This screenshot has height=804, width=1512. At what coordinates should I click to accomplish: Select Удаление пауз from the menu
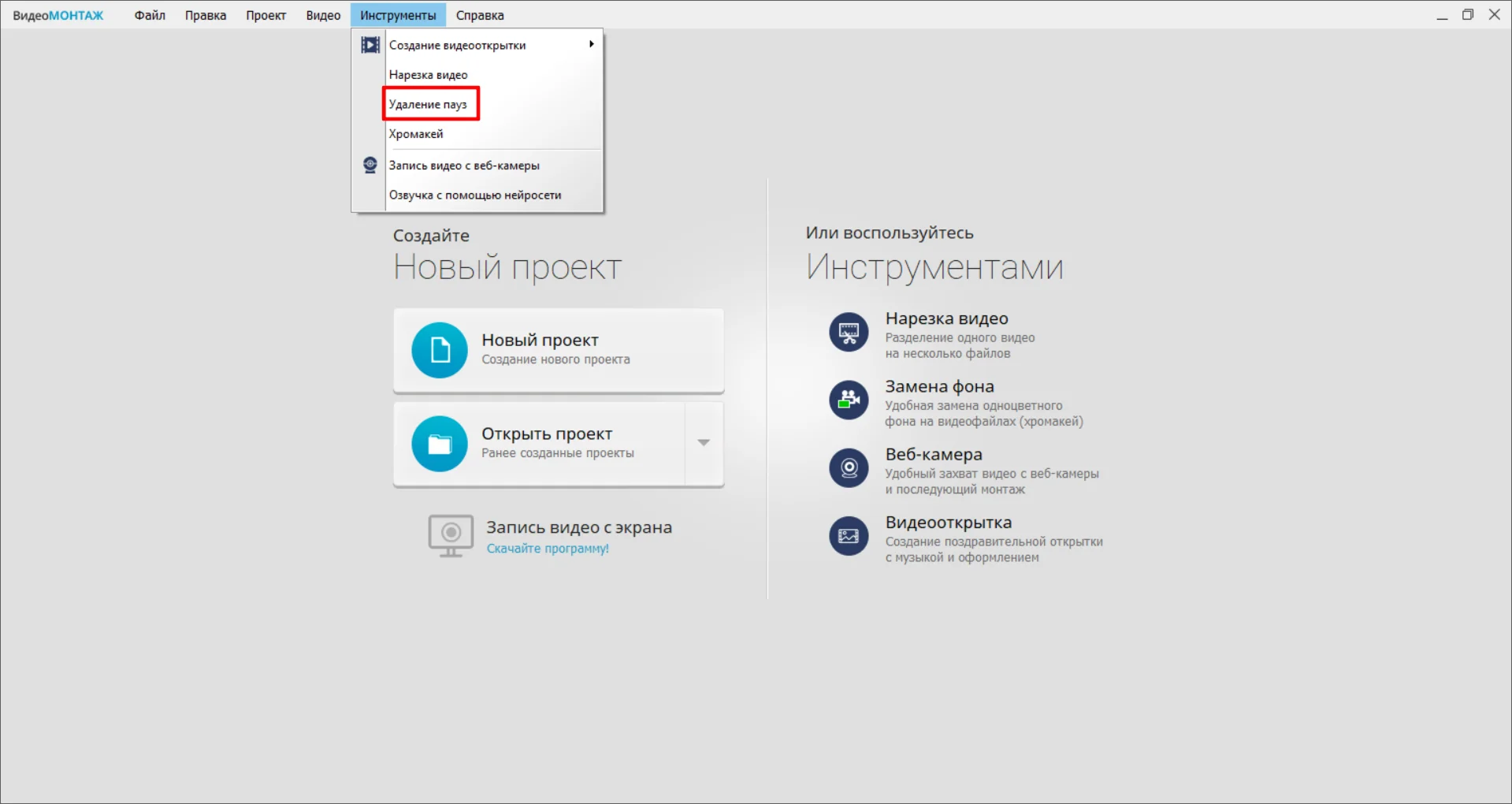428,104
